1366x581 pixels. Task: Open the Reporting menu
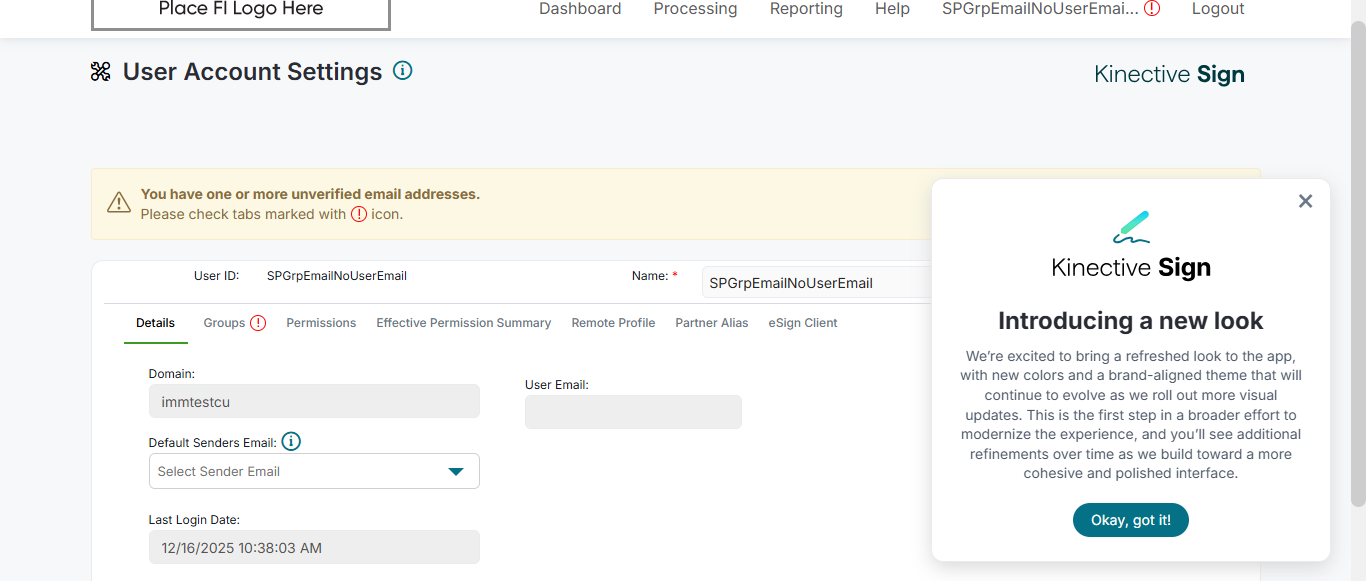806,9
